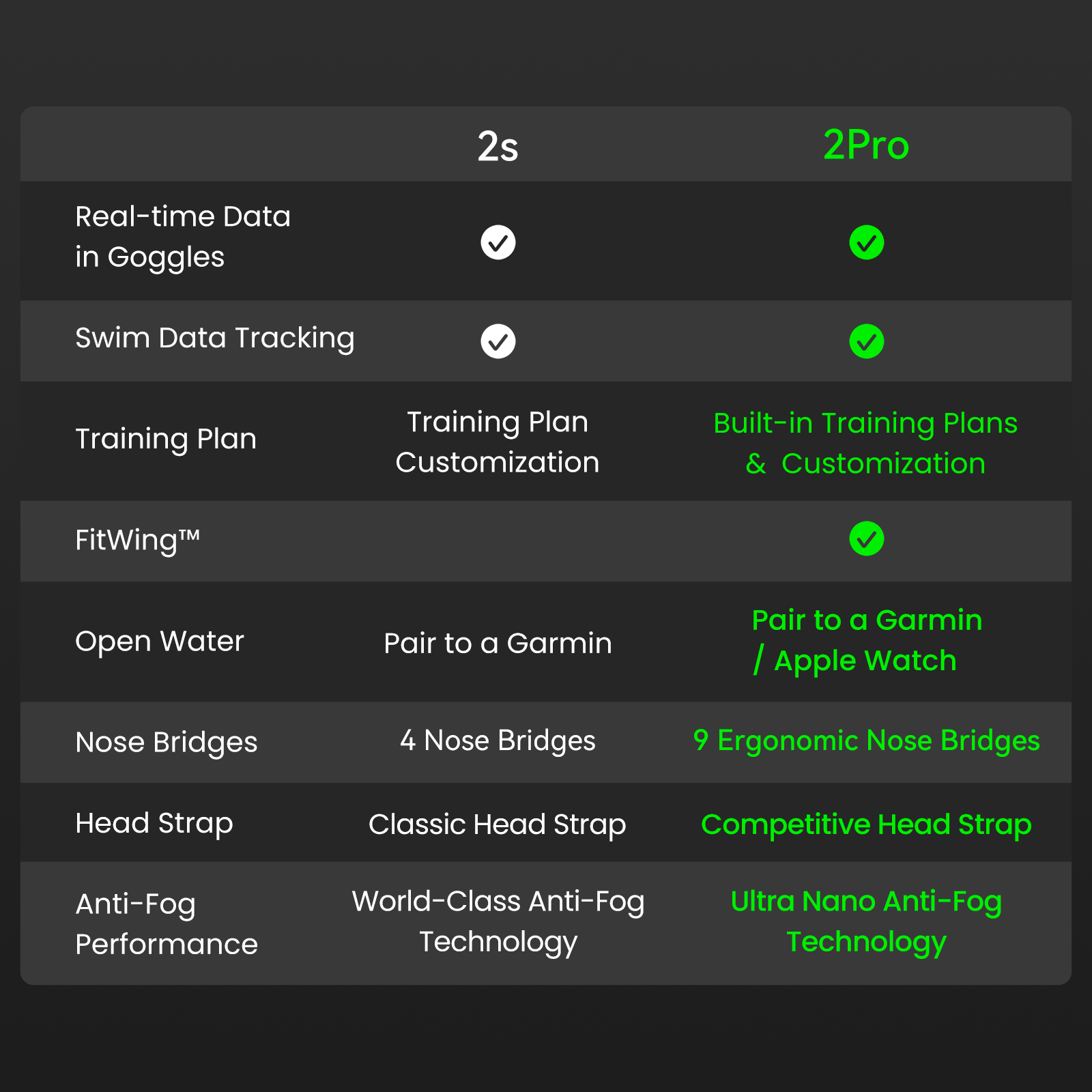This screenshot has width=1092, height=1092.
Task: Click green checkmark in FitWing row
Action: [866, 539]
